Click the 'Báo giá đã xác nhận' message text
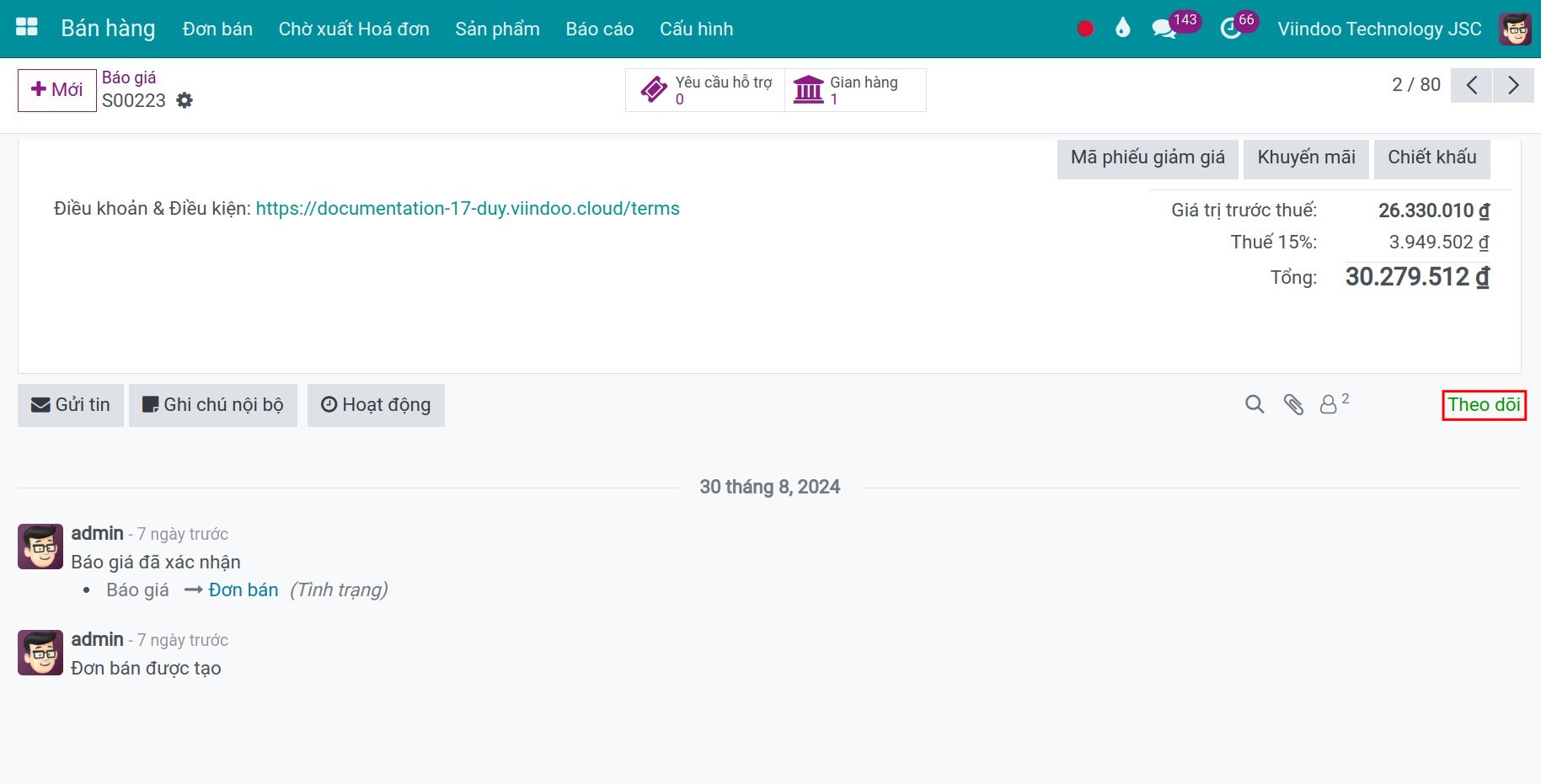This screenshot has width=1541, height=784. (156, 563)
